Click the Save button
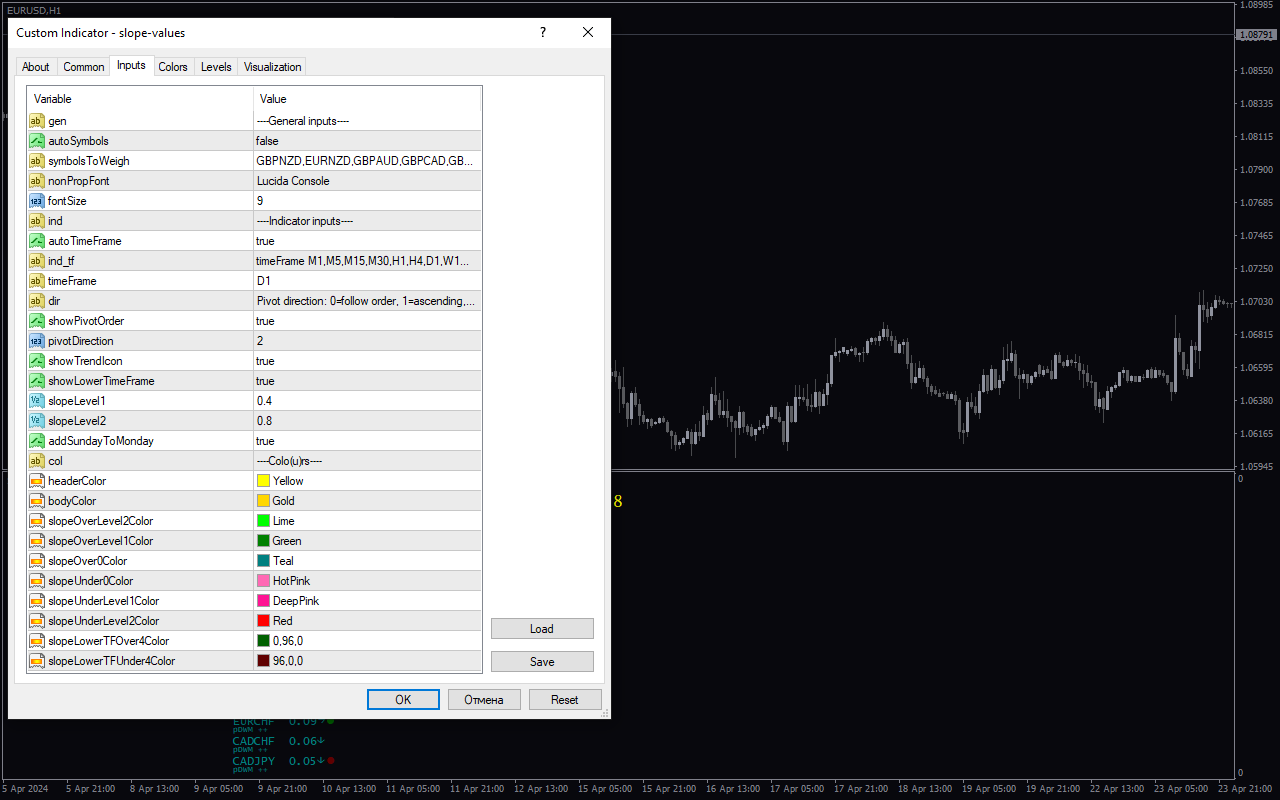Viewport: 1280px width, 800px height. (x=542, y=662)
